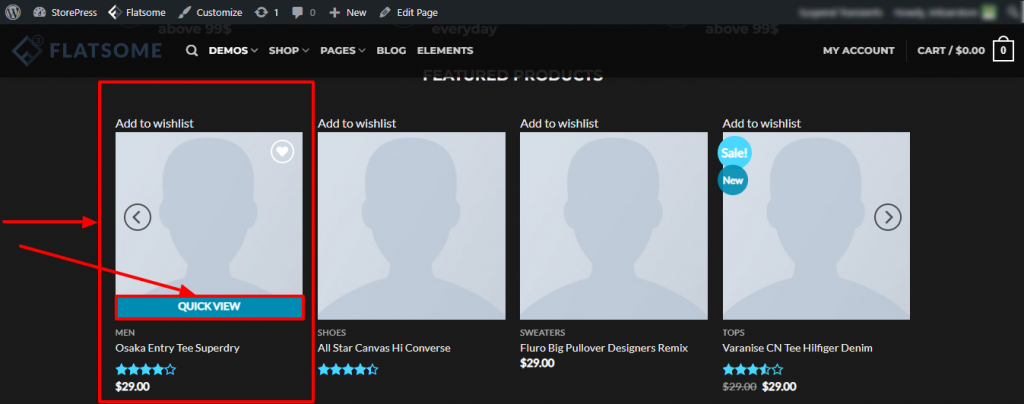Open the cart bag icon
This screenshot has width=1024, height=404.
[1003, 50]
